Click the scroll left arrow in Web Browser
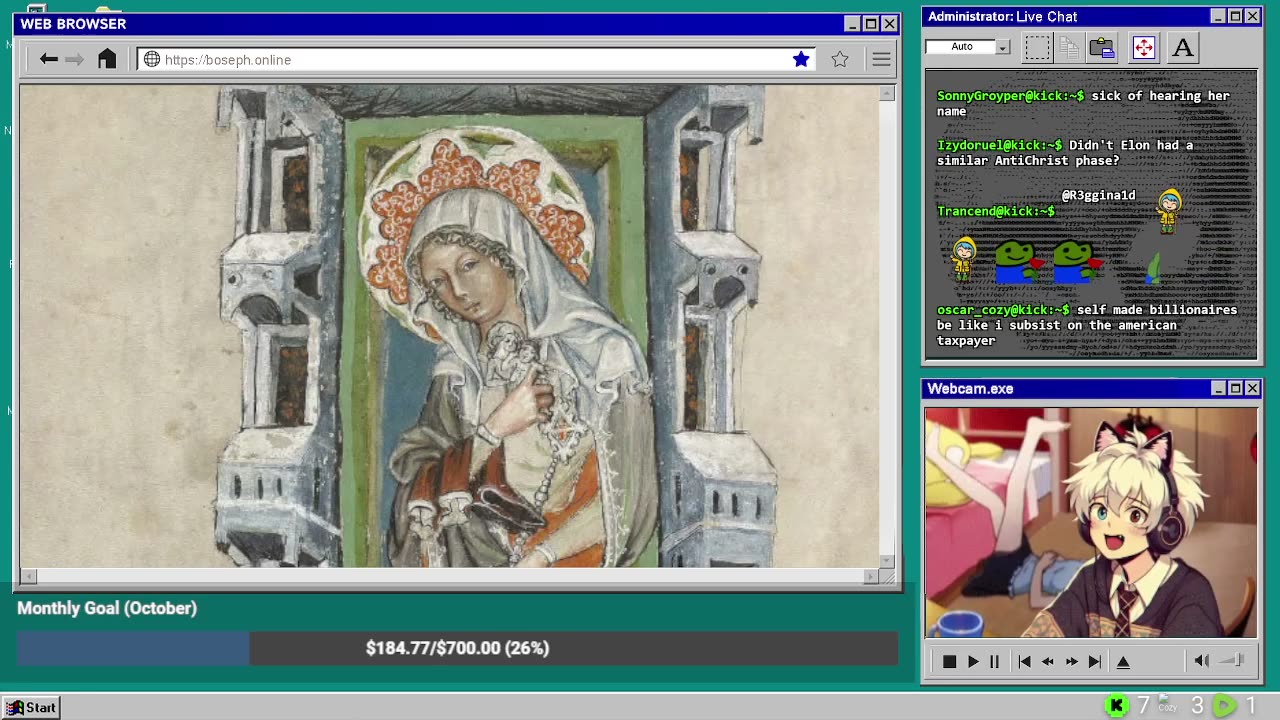 coord(28,576)
